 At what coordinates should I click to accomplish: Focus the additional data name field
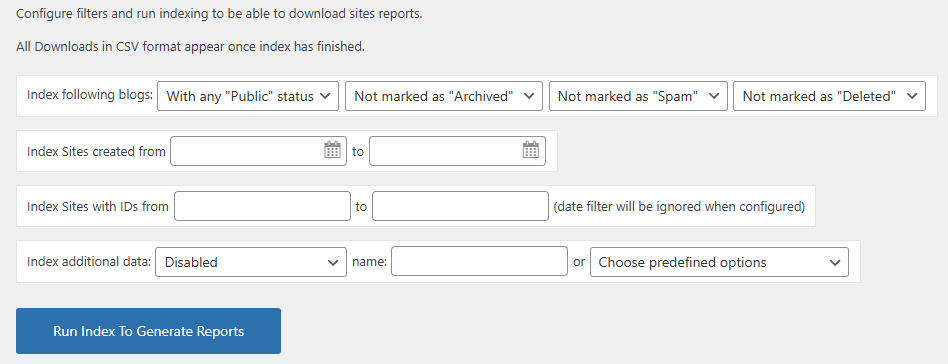479,261
